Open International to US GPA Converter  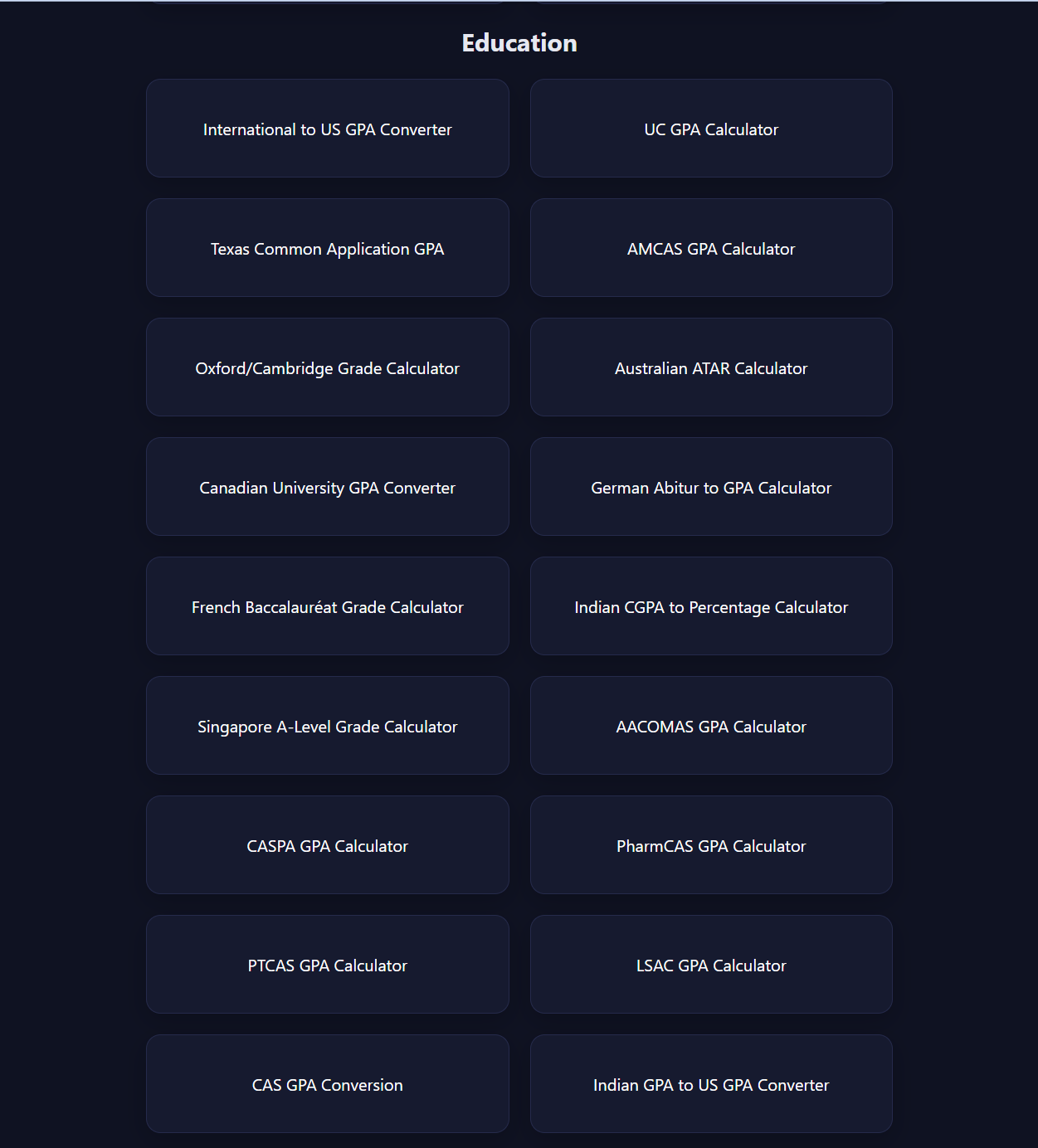pos(327,129)
